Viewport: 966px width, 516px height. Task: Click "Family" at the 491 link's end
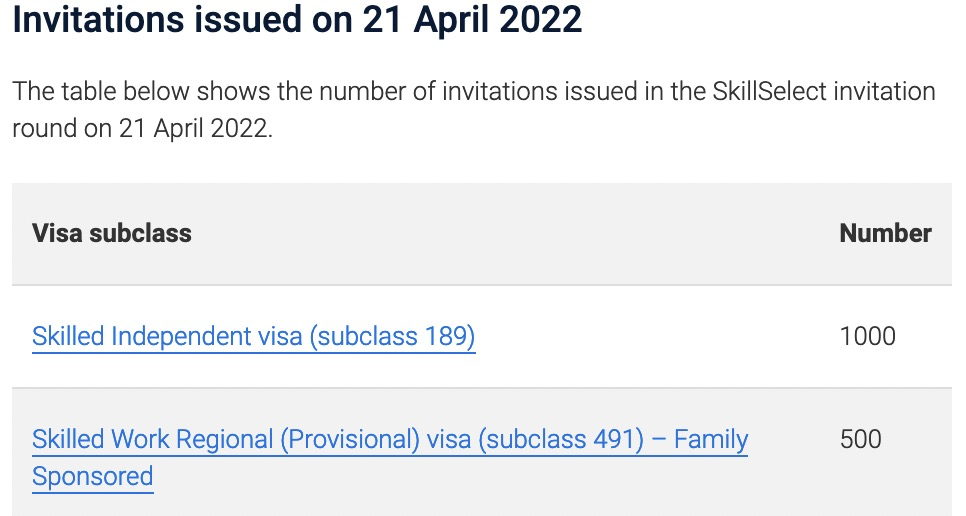pos(711,439)
